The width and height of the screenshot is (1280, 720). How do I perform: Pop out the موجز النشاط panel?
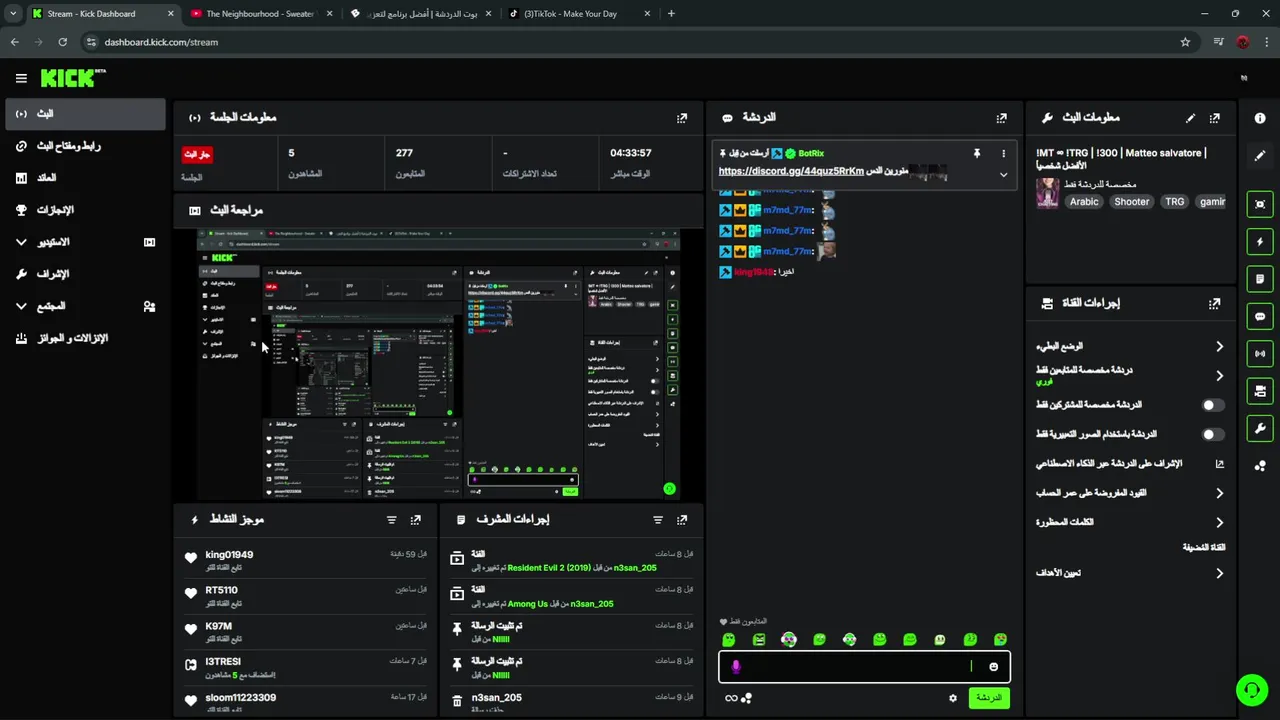(416, 520)
